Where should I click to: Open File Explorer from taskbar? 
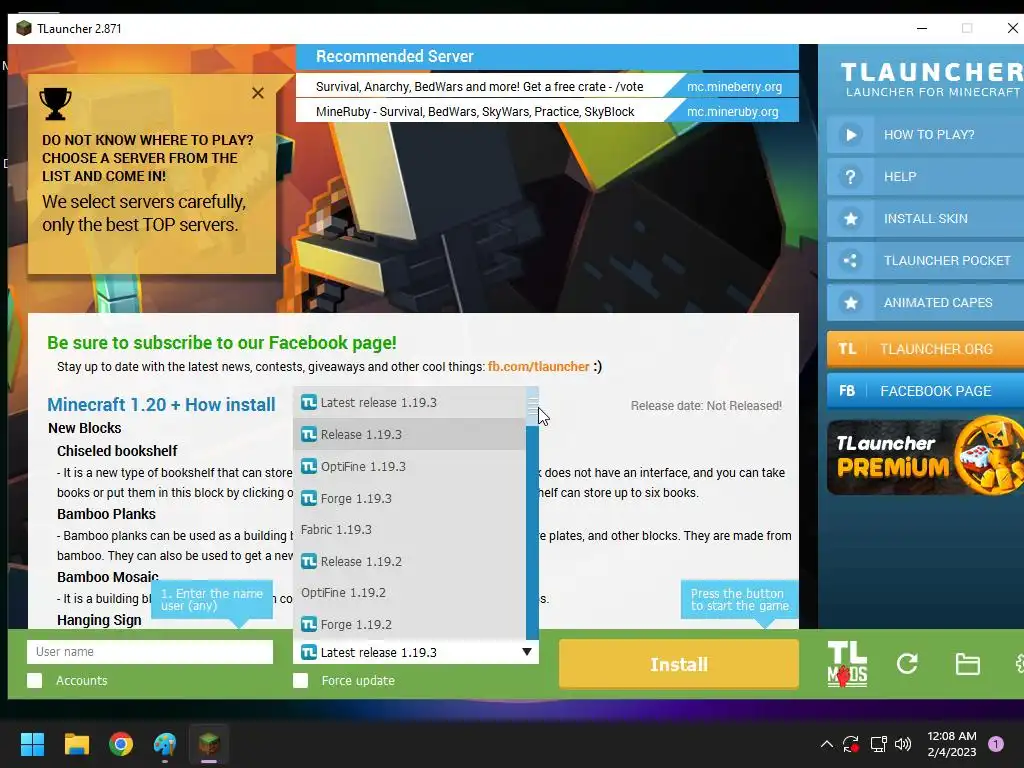76,744
